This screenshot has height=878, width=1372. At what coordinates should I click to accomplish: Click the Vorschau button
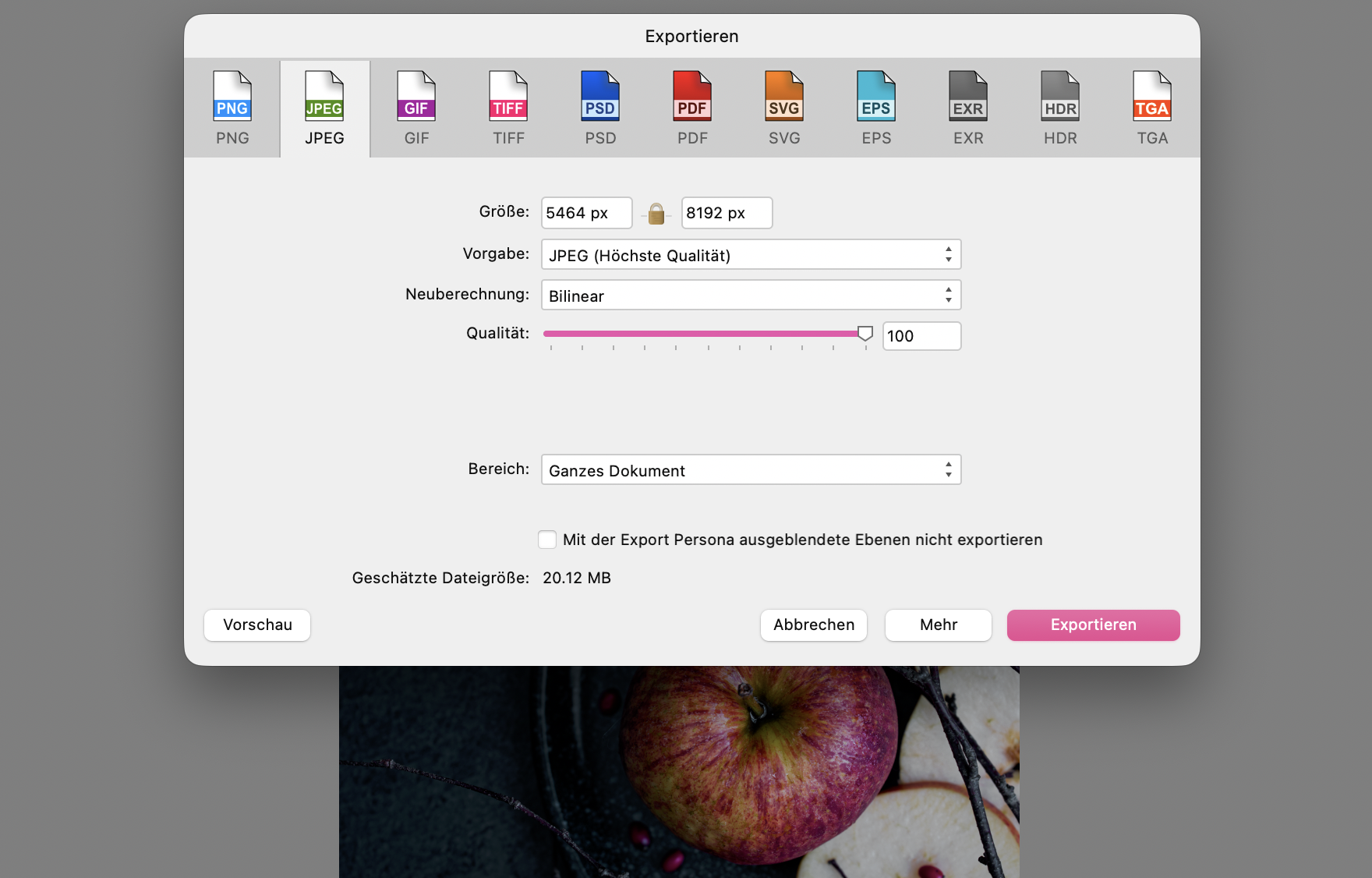tap(257, 625)
